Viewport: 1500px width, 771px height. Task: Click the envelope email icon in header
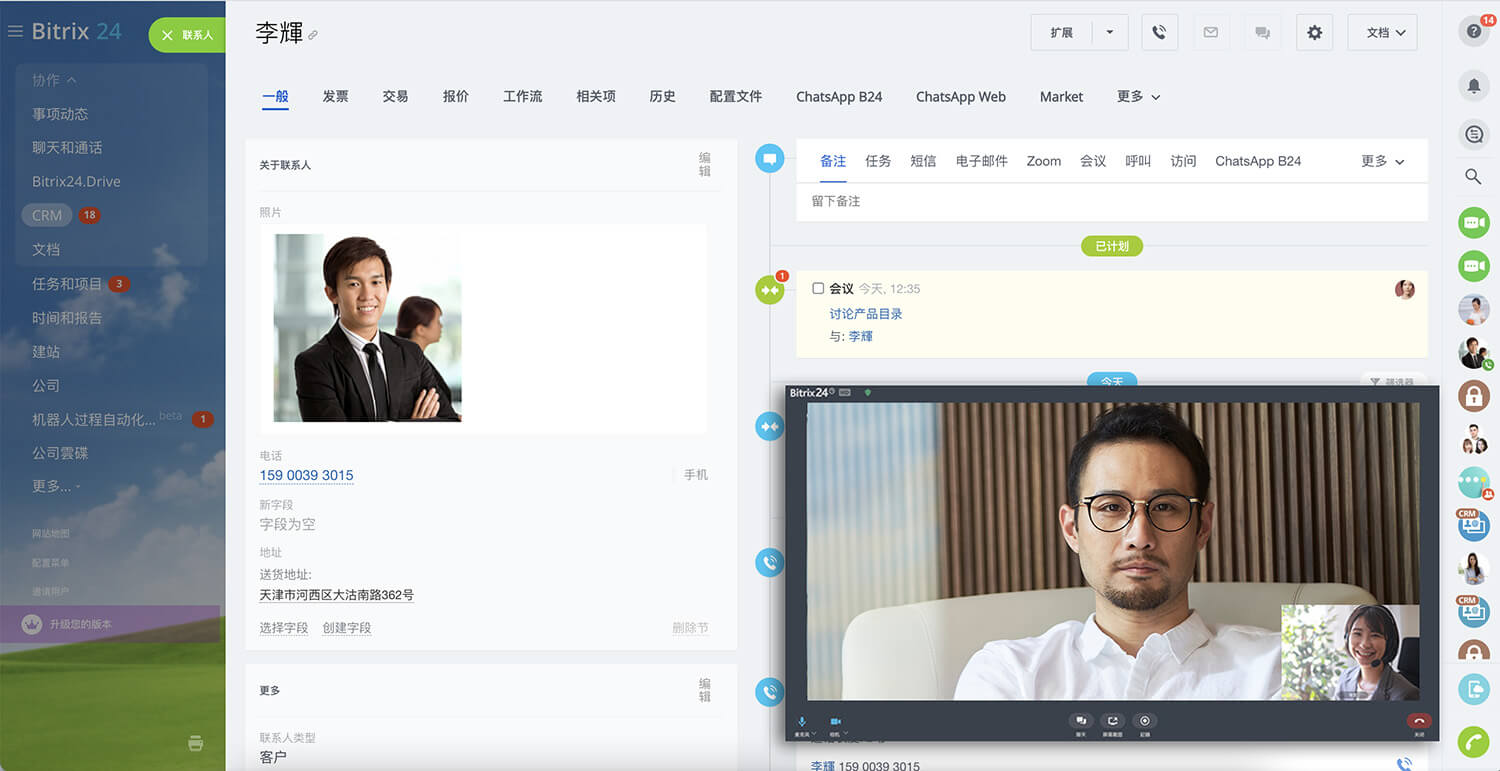point(1211,32)
